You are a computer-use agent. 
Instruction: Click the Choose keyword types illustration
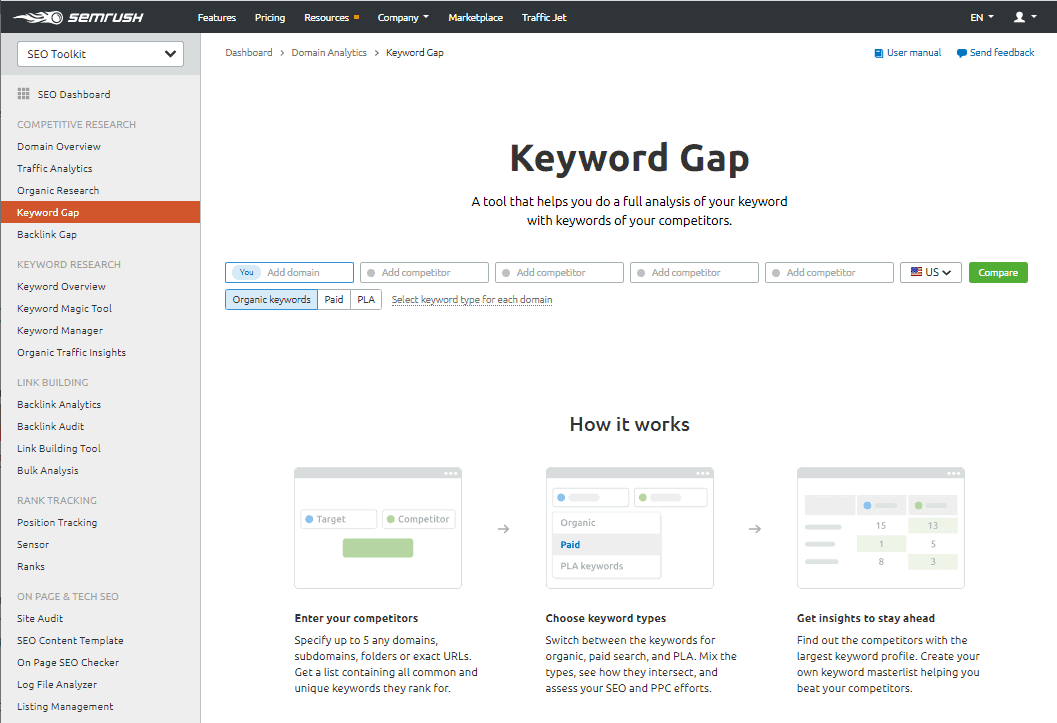(x=630, y=528)
